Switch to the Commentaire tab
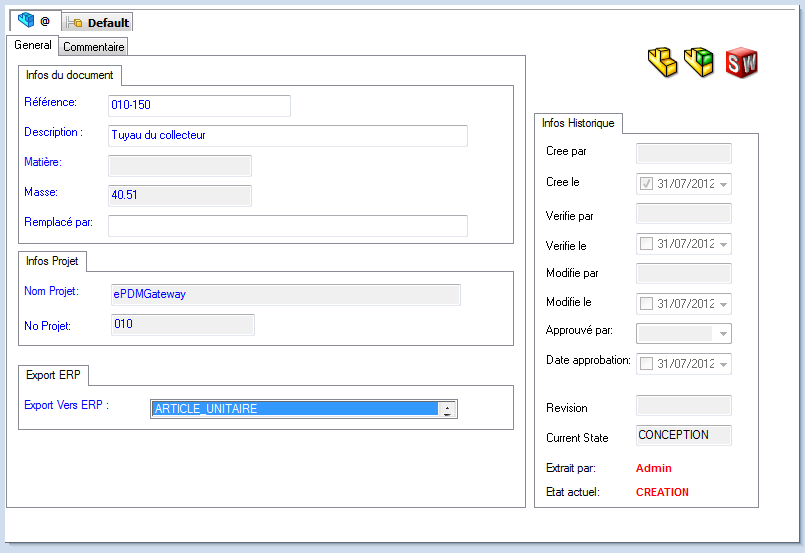The image size is (805, 553). click(x=94, y=47)
